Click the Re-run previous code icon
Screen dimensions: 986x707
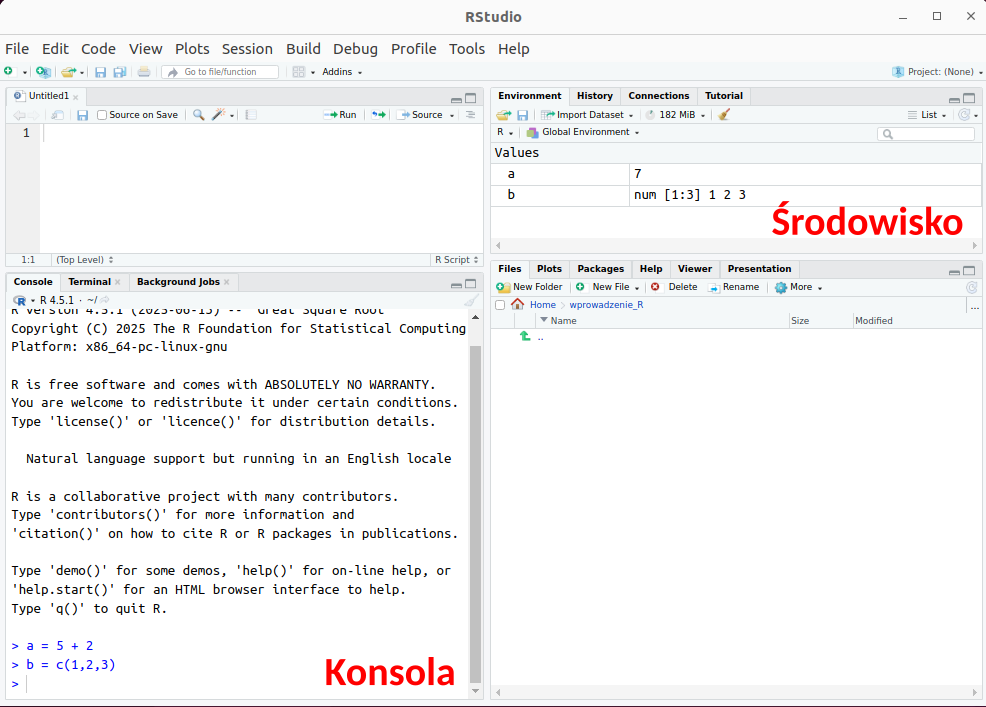(x=379, y=114)
